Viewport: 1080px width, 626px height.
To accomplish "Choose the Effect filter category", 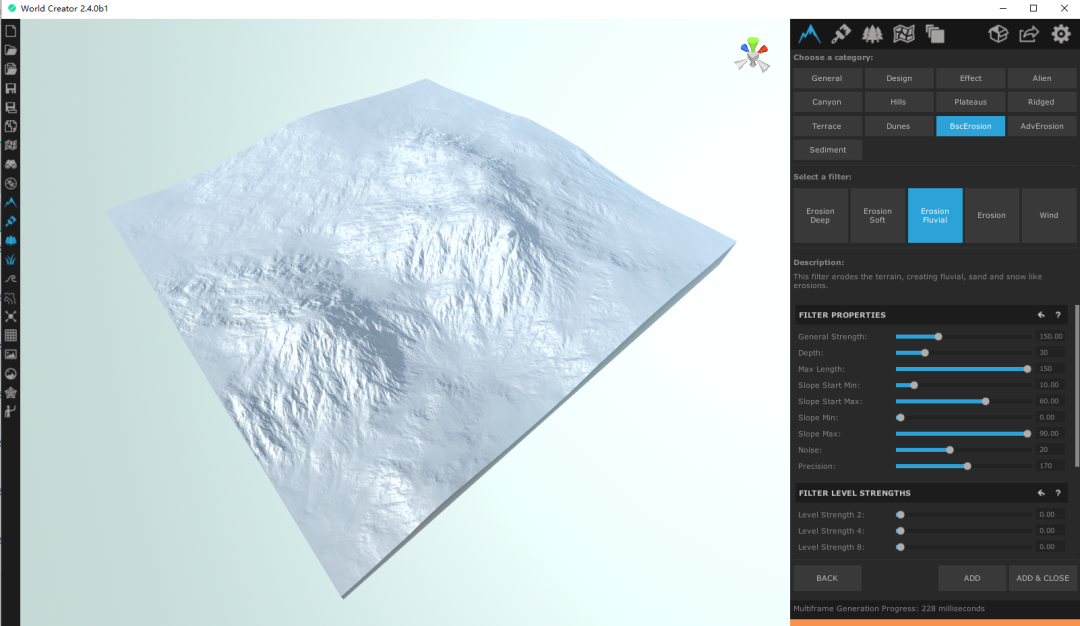I will tap(970, 79).
